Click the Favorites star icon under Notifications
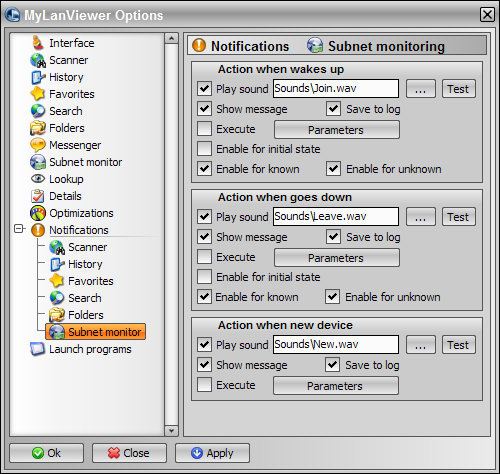The image size is (500, 474). click(57, 281)
